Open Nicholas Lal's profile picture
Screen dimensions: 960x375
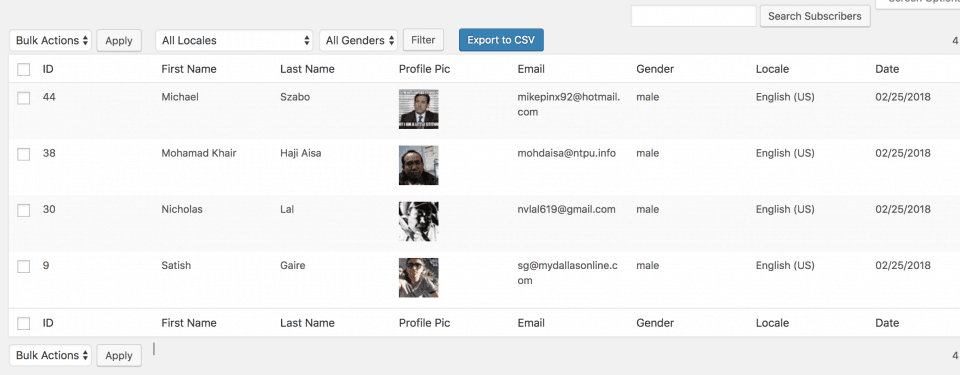tap(419, 221)
